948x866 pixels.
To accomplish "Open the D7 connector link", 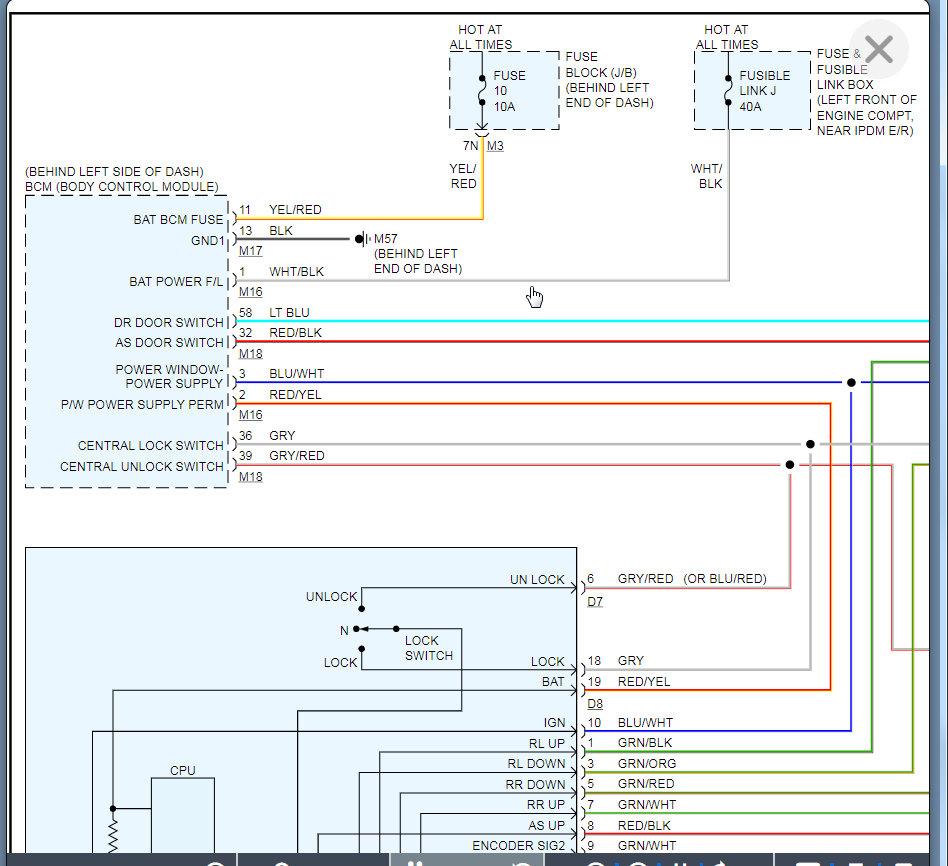I will pyautogui.click(x=595, y=602).
